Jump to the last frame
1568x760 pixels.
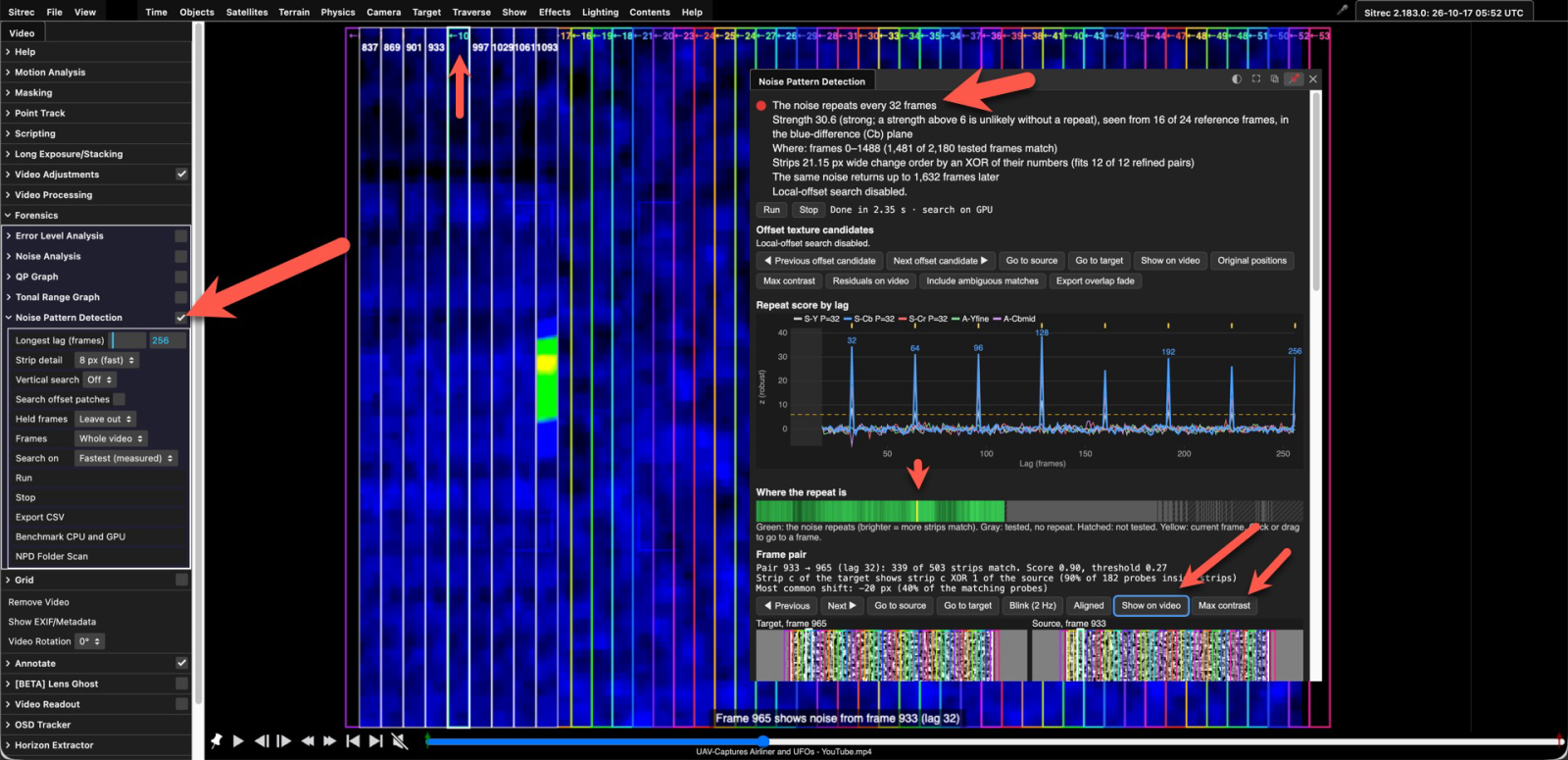click(x=375, y=741)
